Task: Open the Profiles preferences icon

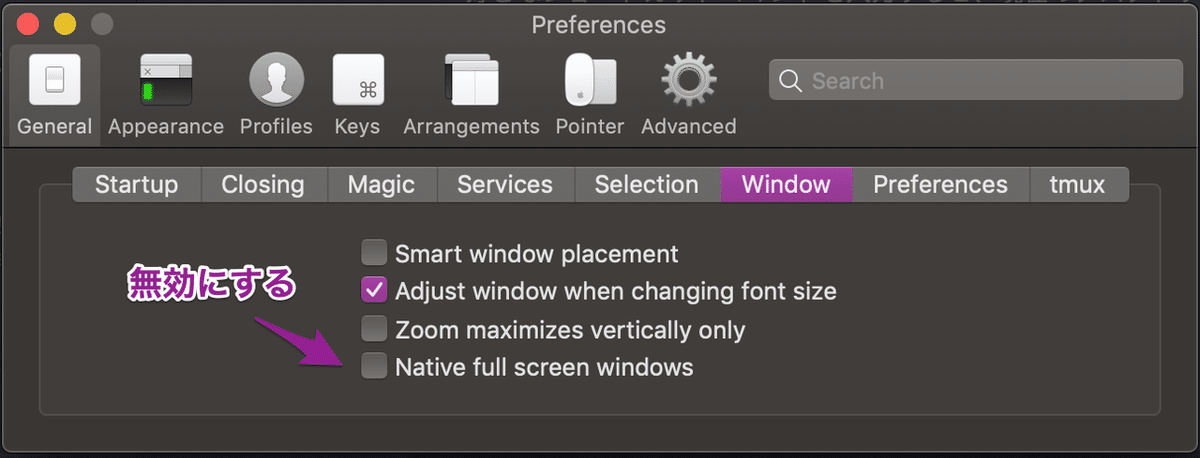Action: click(x=276, y=81)
